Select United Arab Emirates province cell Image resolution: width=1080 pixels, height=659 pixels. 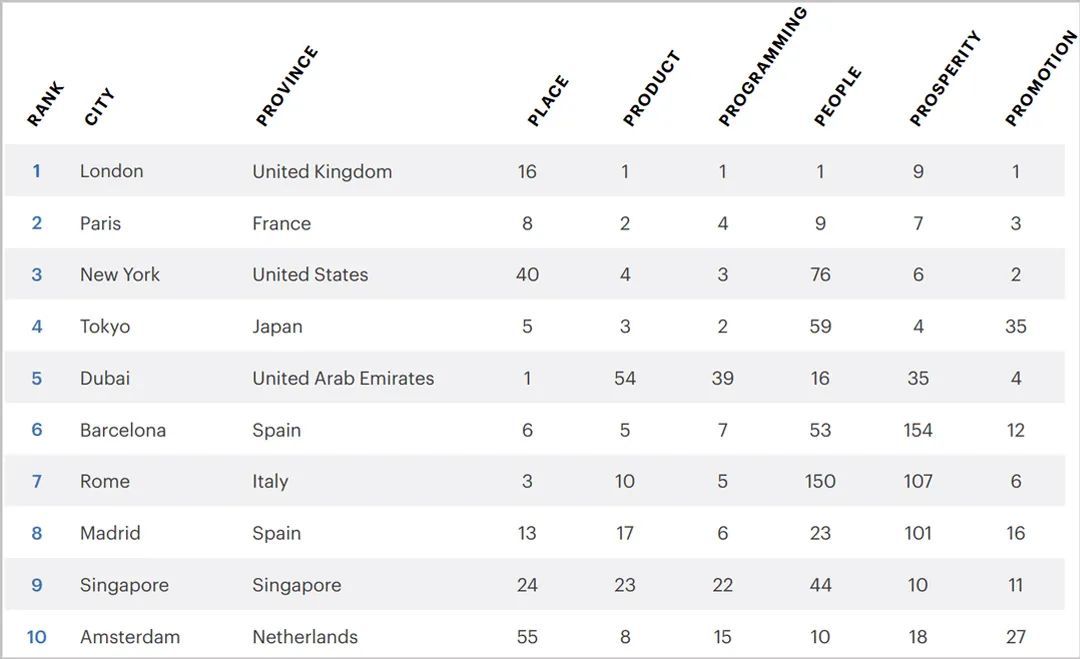pos(343,378)
